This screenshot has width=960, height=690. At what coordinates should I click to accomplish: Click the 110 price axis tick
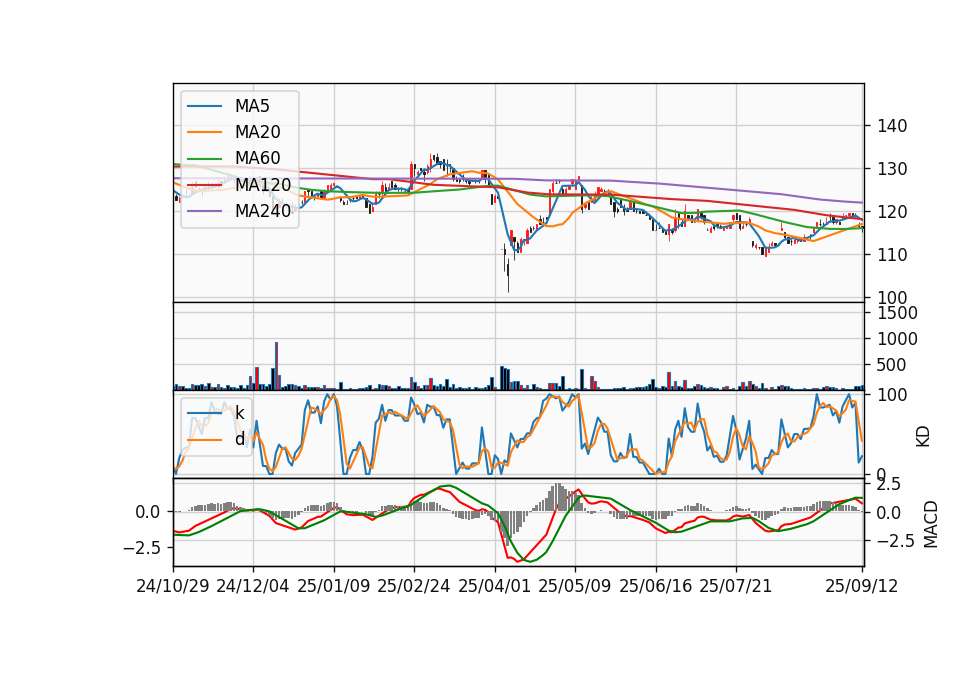pyautogui.click(x=892, y=255)
